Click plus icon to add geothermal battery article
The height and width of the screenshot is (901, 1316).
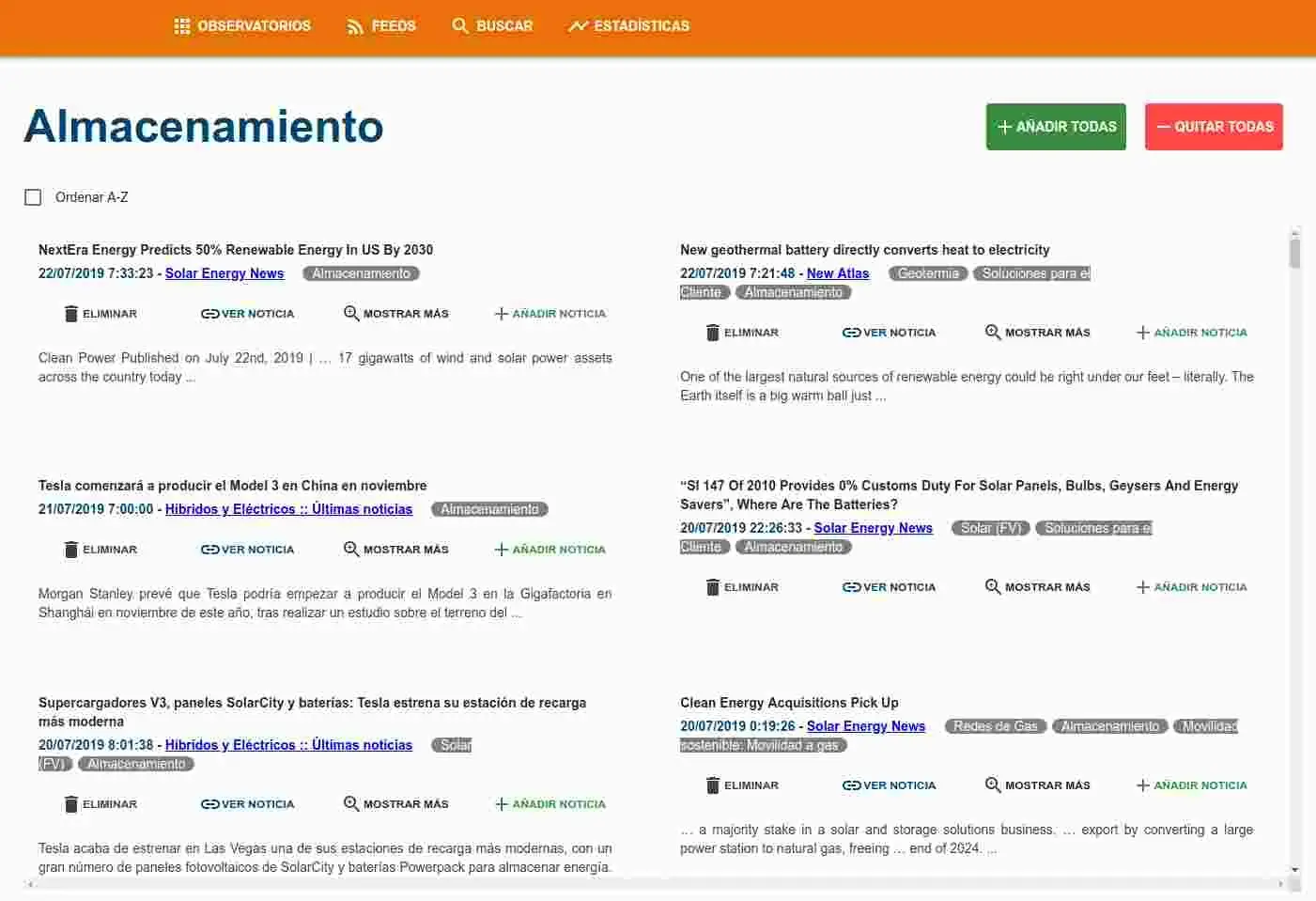pyautogui.click(x=1143, y=333)
